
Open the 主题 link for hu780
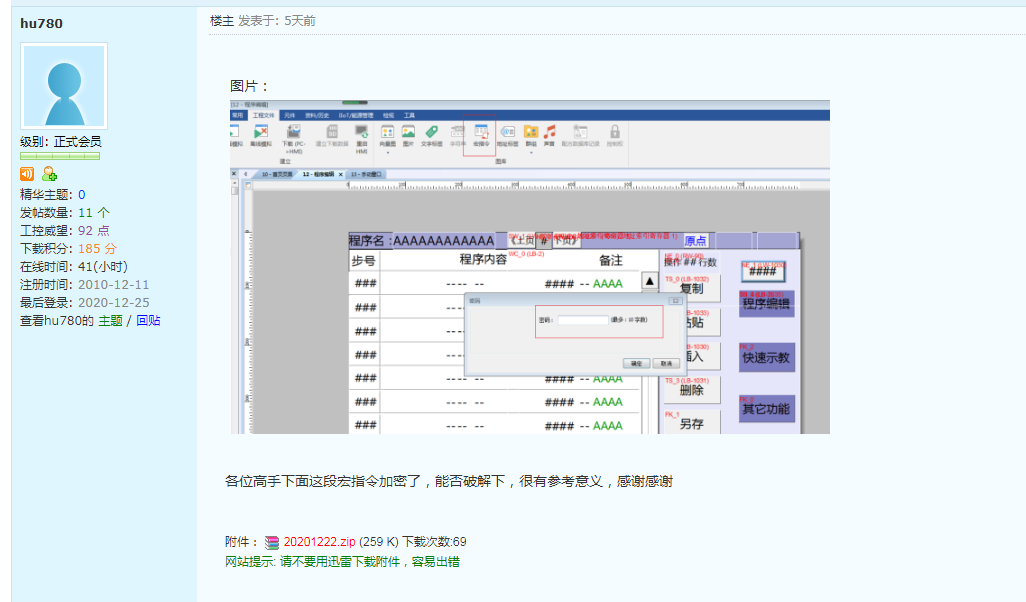click(110, 321)
